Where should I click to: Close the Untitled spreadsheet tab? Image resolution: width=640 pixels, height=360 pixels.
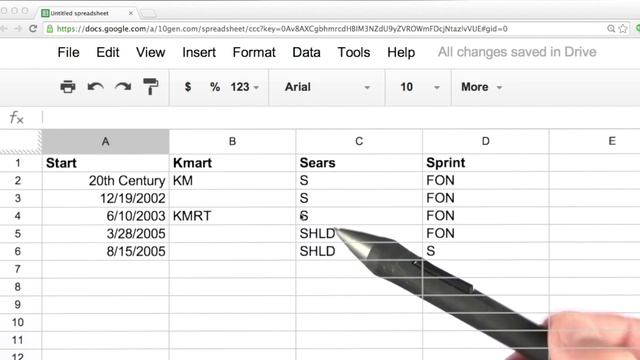pyautogui.click(x=131, y=13)
